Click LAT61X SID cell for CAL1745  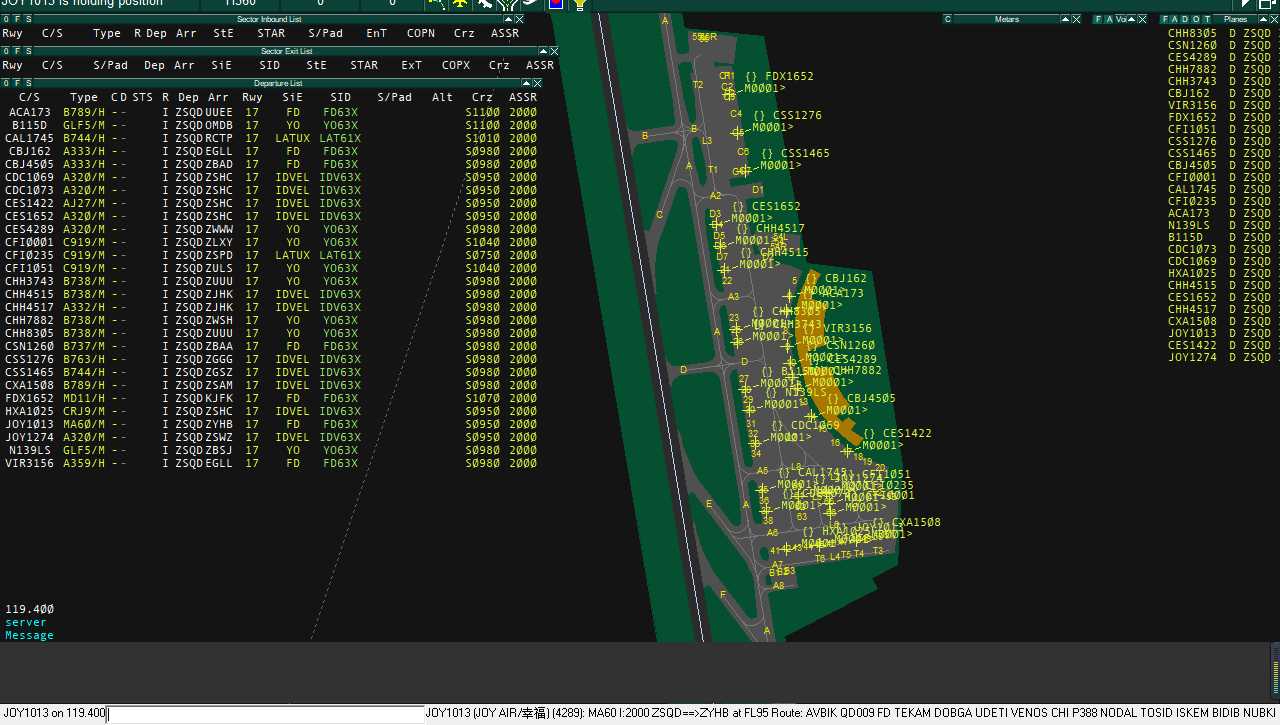340,138
